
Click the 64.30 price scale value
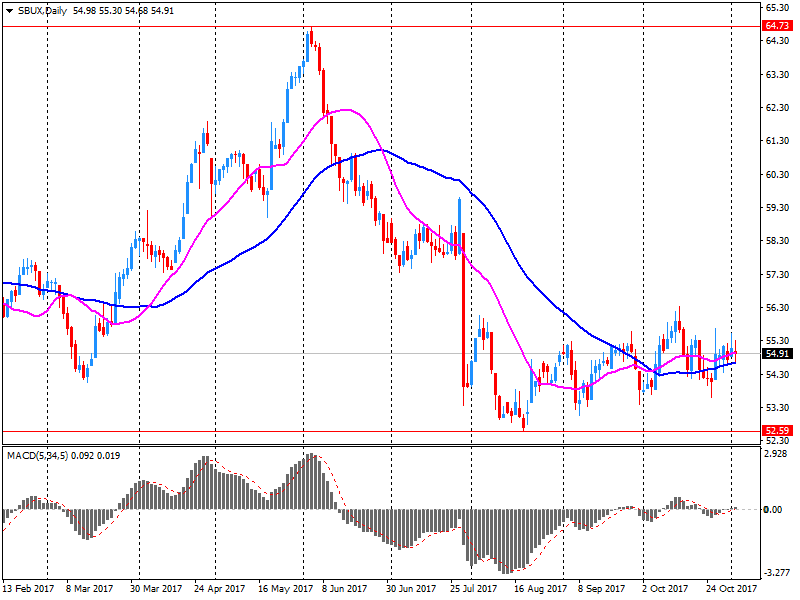[777, 40]
